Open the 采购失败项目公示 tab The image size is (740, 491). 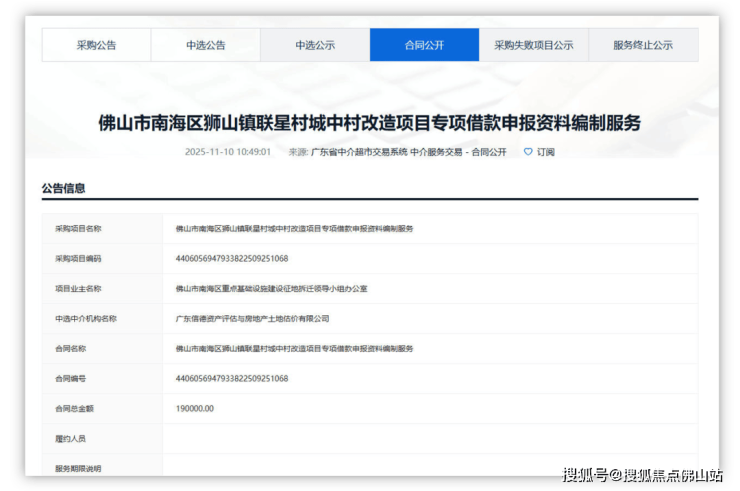point(533,45)
